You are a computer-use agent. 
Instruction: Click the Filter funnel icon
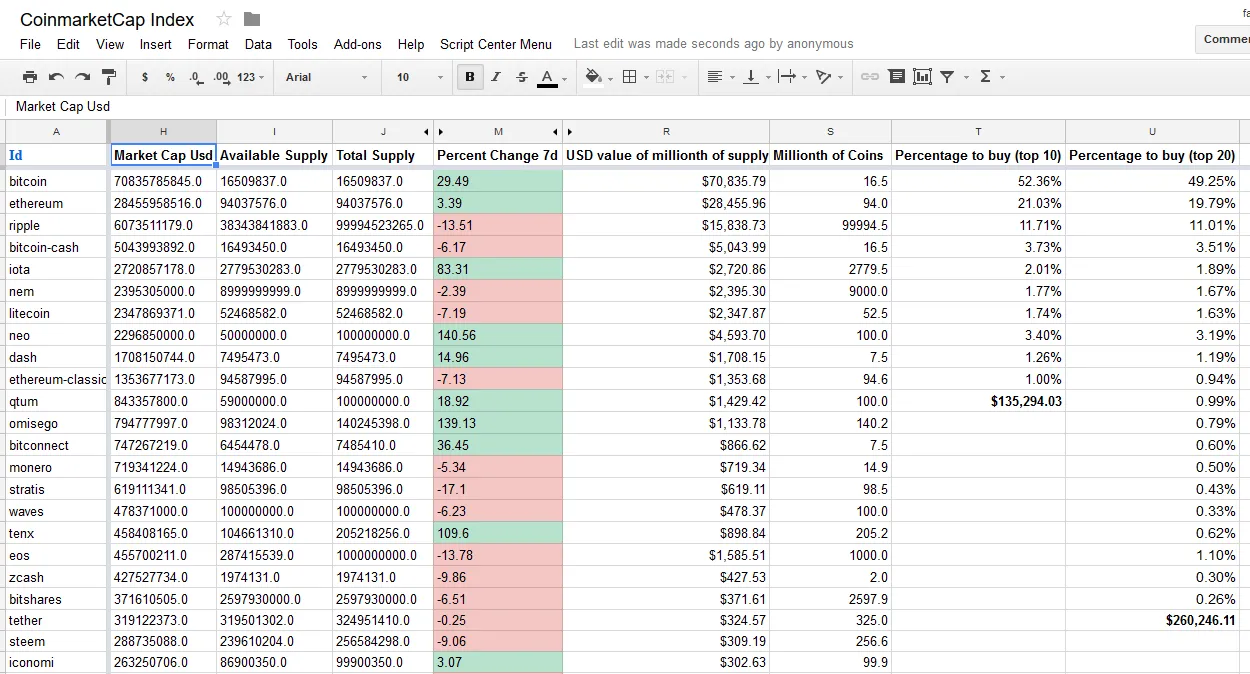click(947, 77)
